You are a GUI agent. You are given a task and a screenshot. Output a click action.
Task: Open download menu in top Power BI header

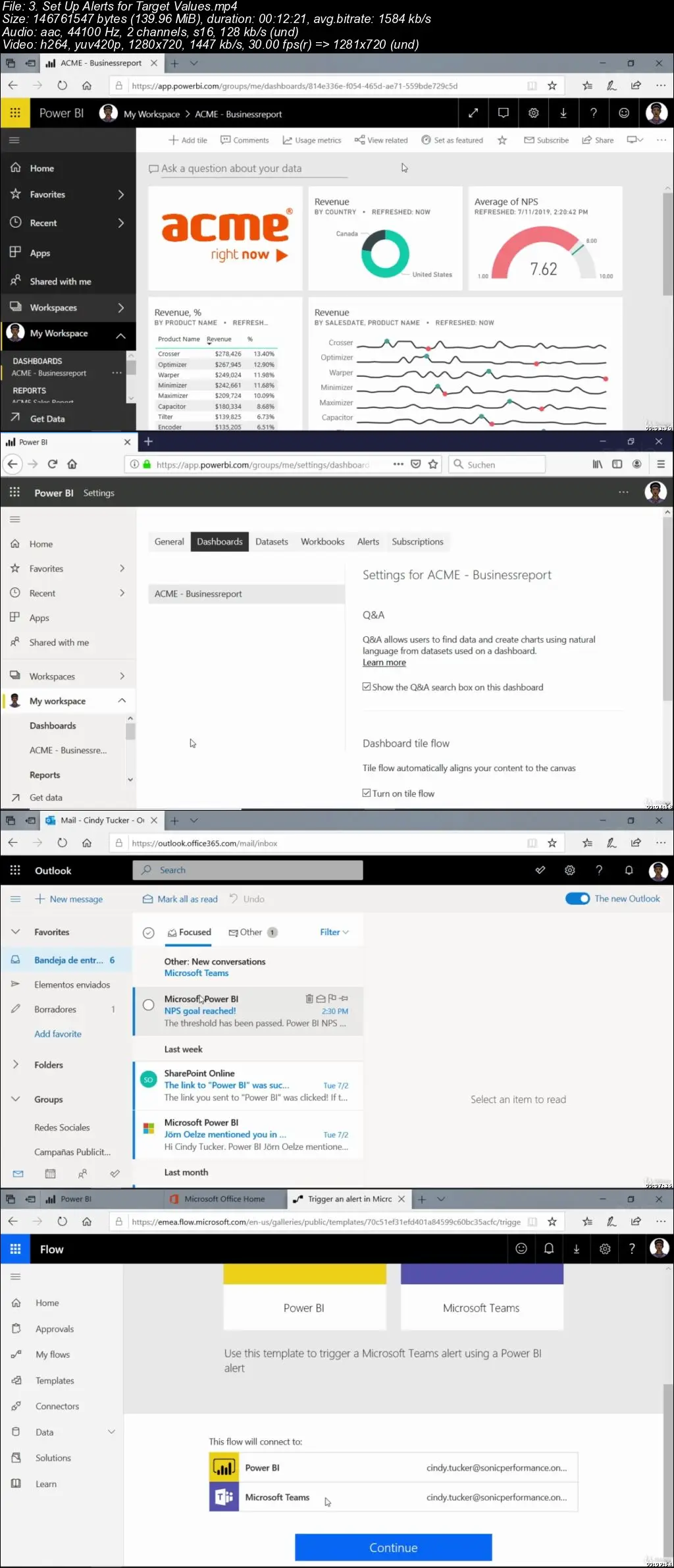click(x=563, y=113)
